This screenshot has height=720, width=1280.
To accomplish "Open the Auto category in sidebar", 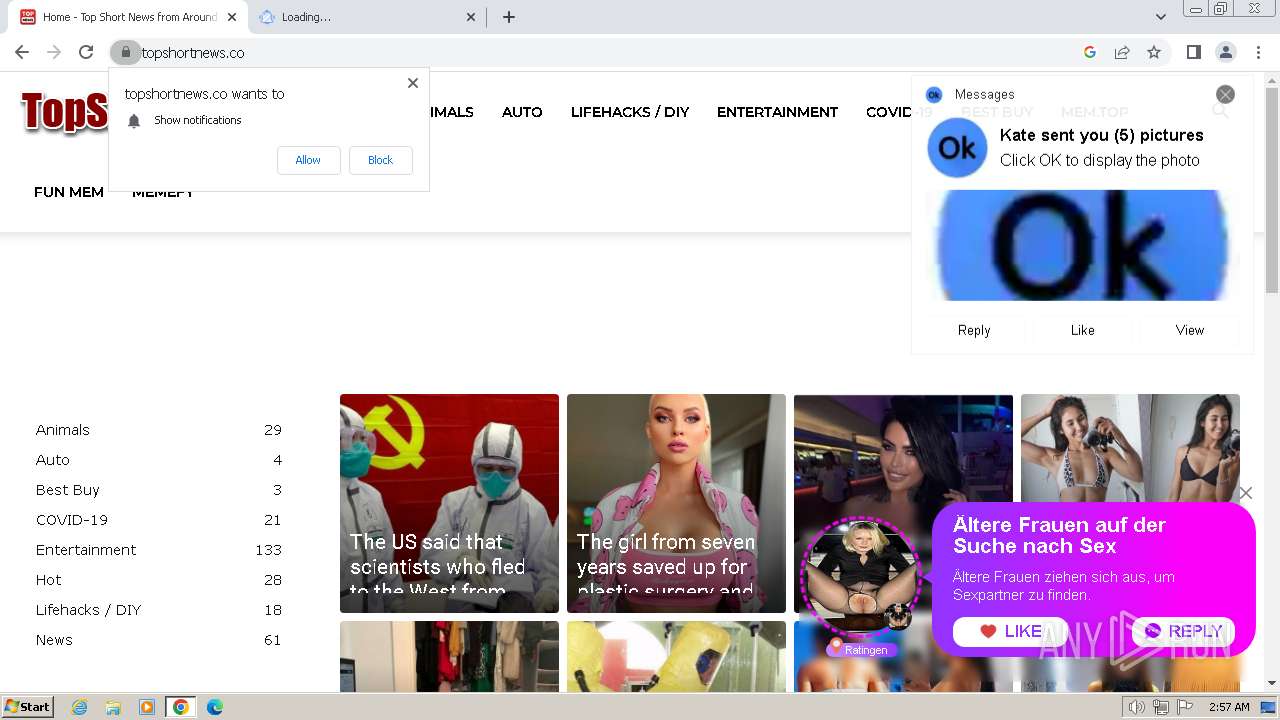I will [53, 460].
